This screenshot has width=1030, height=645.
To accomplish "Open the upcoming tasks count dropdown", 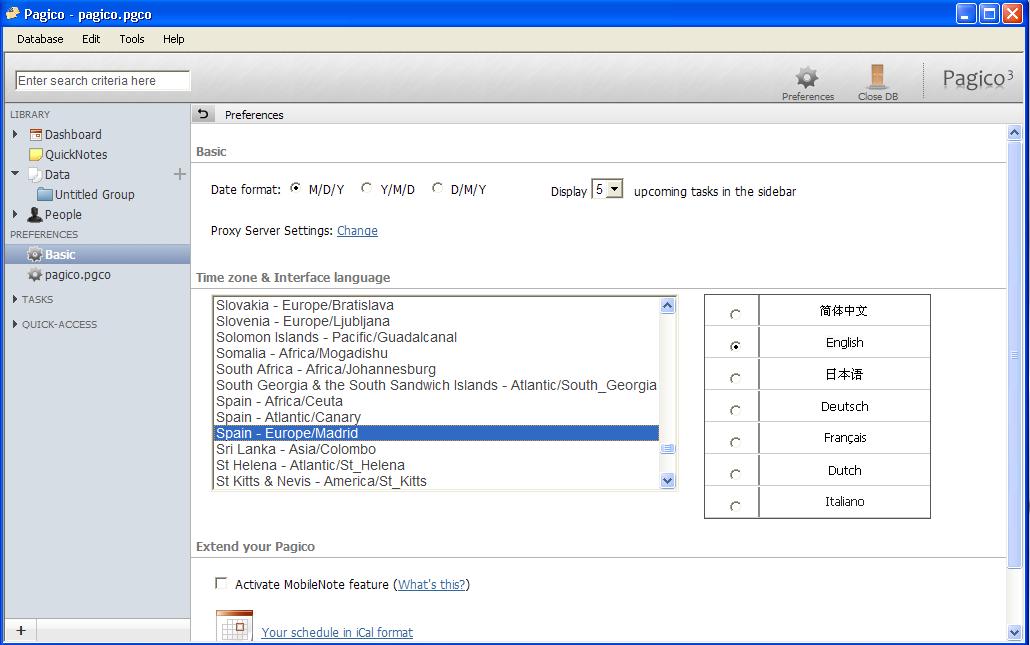I will coord(614,189).
